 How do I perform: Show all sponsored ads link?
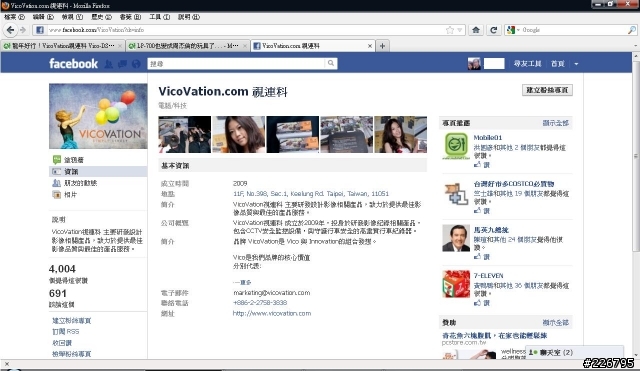pos(556,322)
